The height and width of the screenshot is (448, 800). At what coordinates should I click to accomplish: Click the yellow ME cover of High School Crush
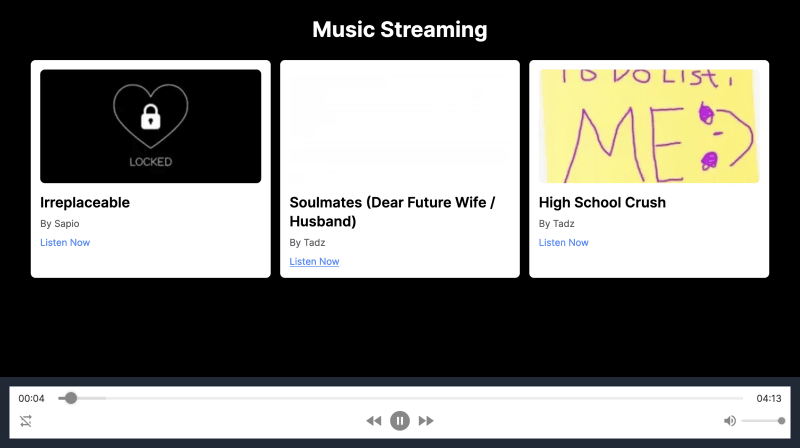(649, 126)
